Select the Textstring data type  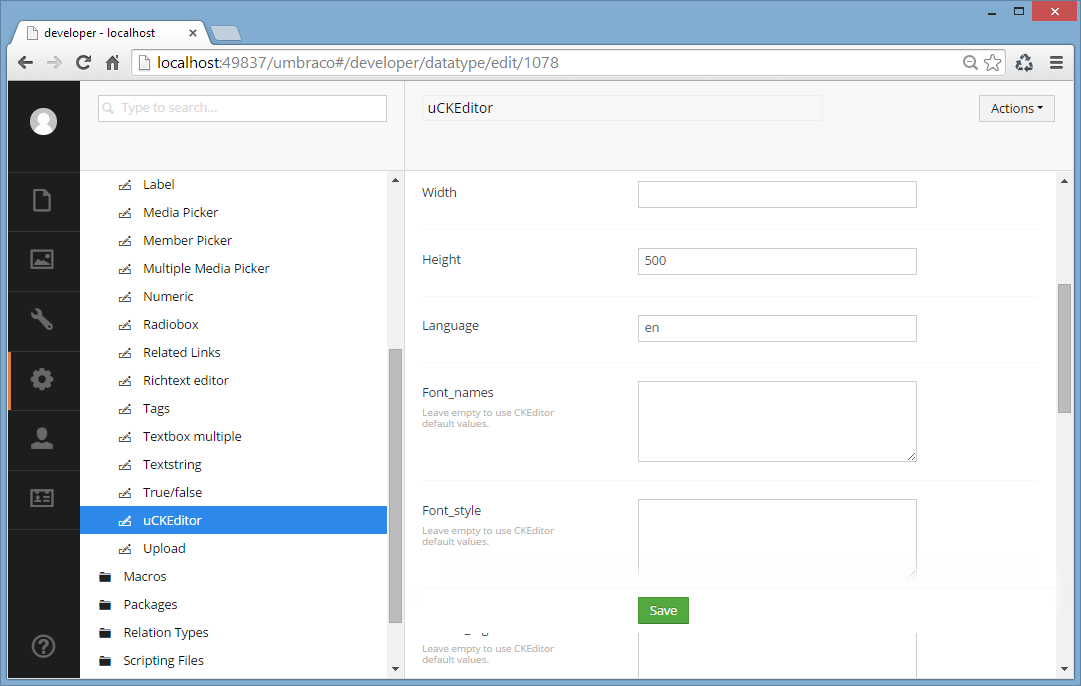click(x=172, y=465)
